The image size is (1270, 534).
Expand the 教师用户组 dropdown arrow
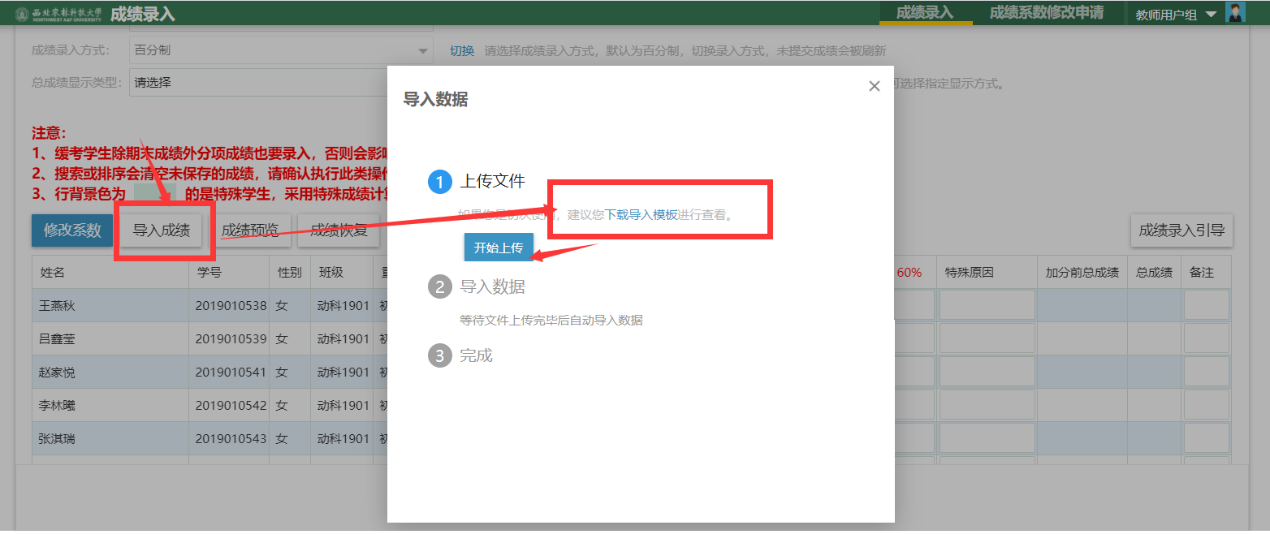(1211, 14)
